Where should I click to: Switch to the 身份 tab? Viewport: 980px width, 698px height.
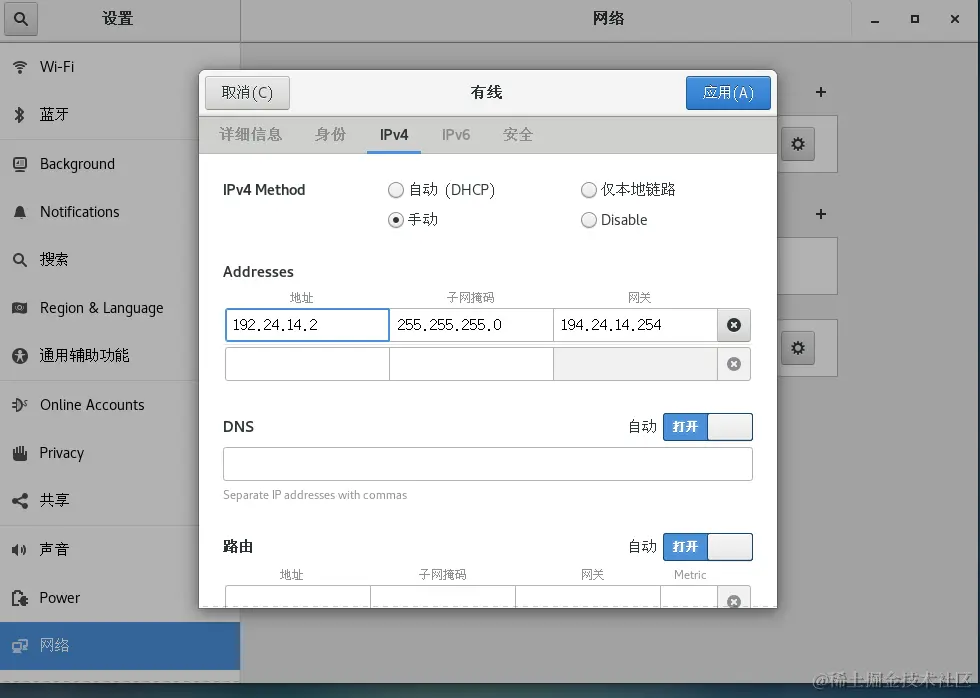click(x=330, y=135)
